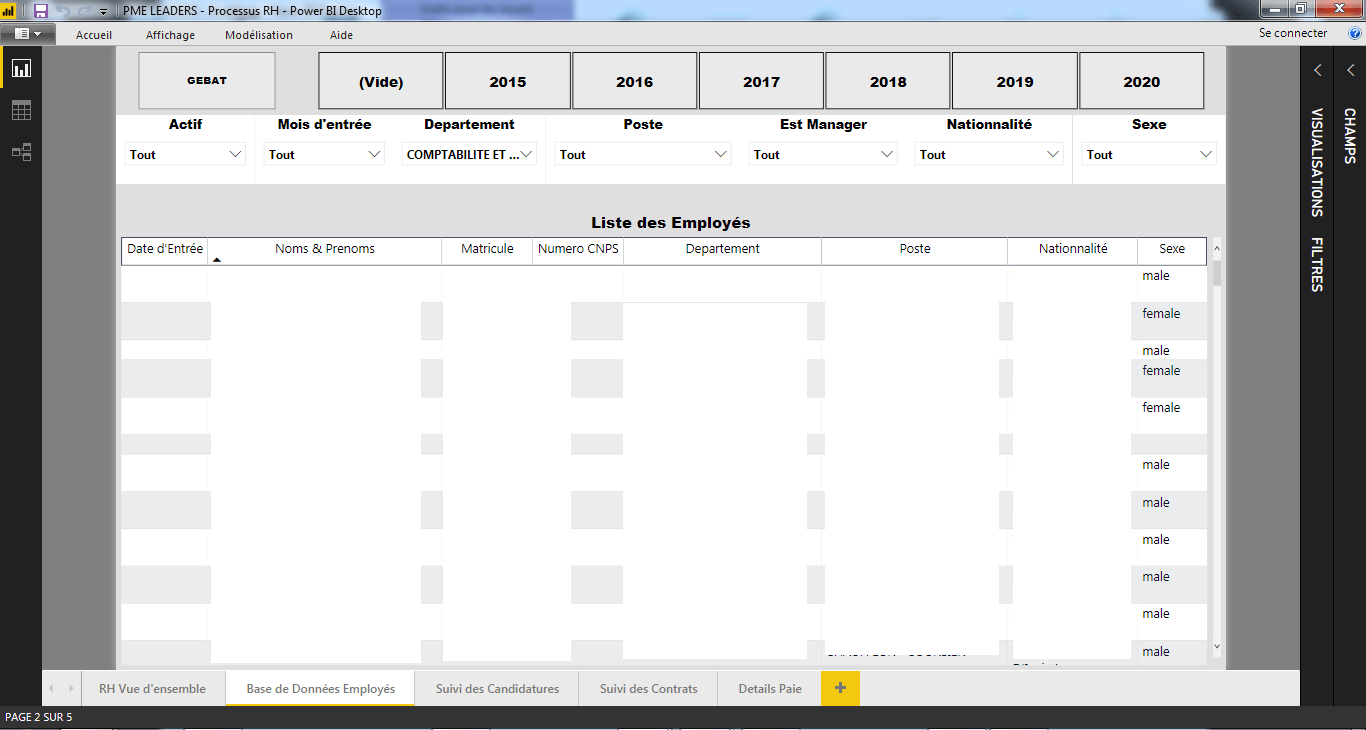Add a new page with plus icon

click(840, 688)
